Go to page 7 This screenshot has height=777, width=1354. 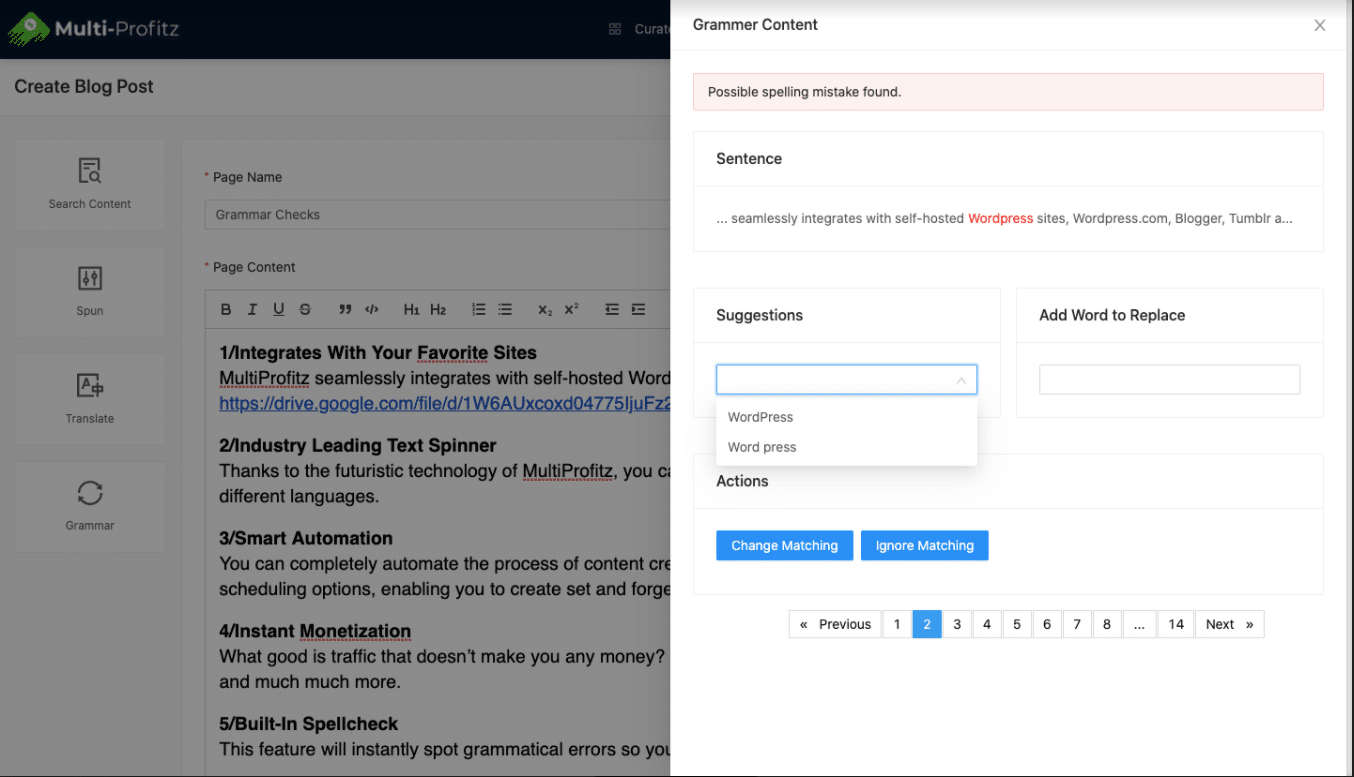pos(1077,624)
